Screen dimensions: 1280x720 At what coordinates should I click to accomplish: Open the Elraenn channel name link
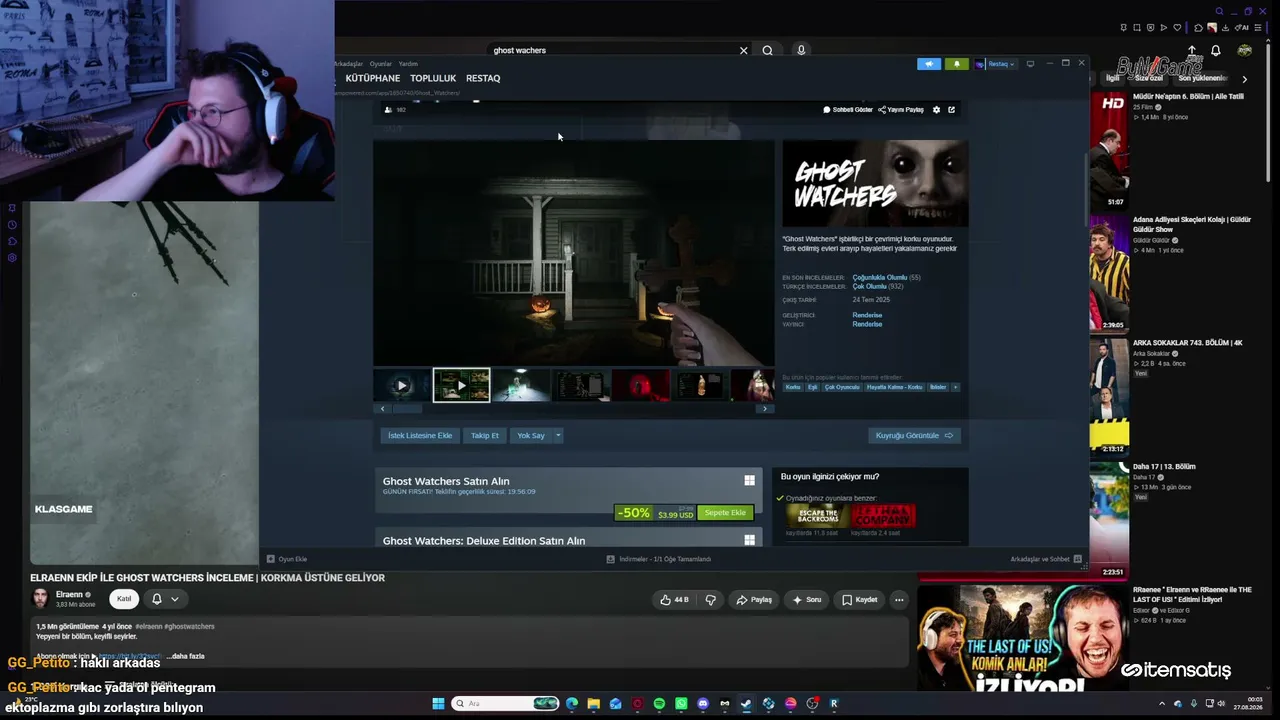[x=69, y=595]
